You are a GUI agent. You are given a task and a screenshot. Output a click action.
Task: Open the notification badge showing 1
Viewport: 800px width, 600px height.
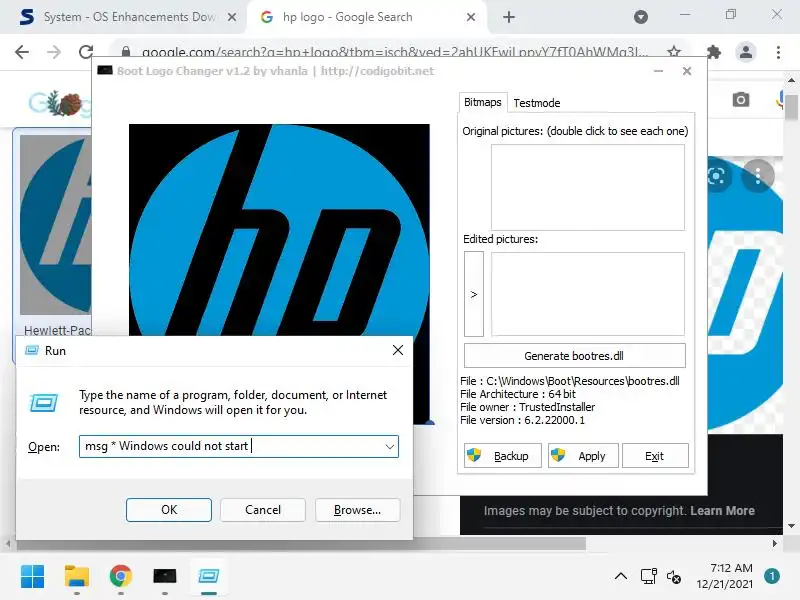tap(772, 576)
